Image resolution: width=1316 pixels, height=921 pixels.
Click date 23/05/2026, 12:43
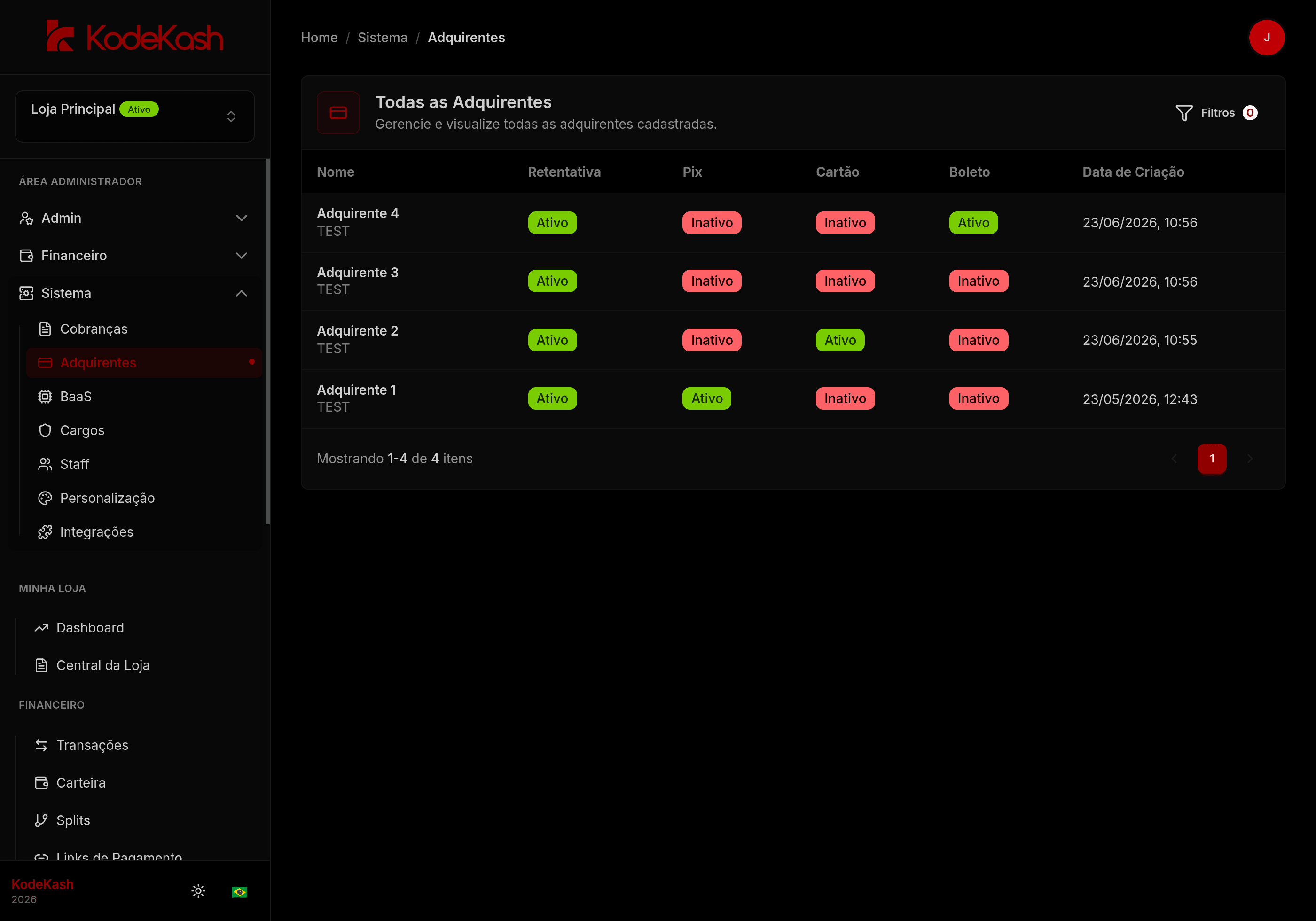click(1139, 399)
